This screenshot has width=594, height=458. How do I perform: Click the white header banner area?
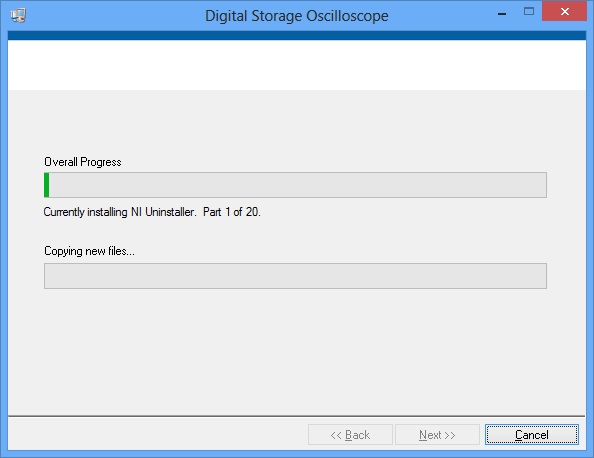tap(297, 65)
